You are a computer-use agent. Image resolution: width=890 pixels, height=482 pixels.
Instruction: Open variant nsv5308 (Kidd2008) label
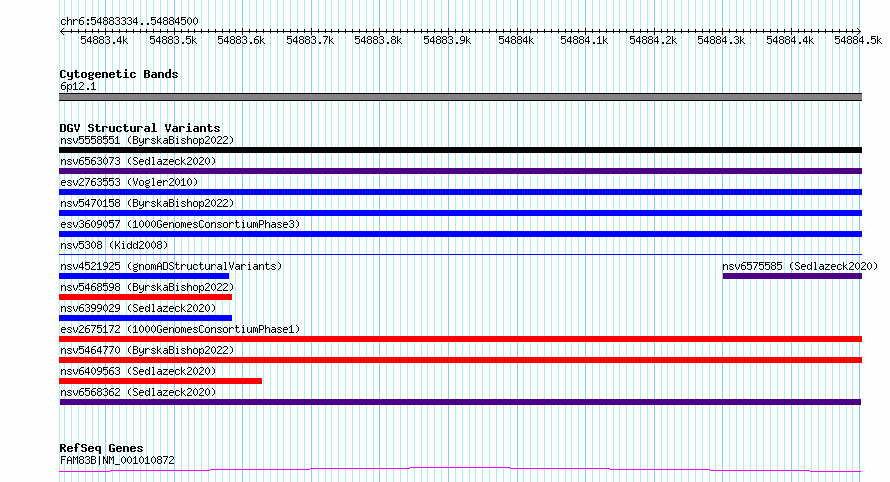click(114, 245)
